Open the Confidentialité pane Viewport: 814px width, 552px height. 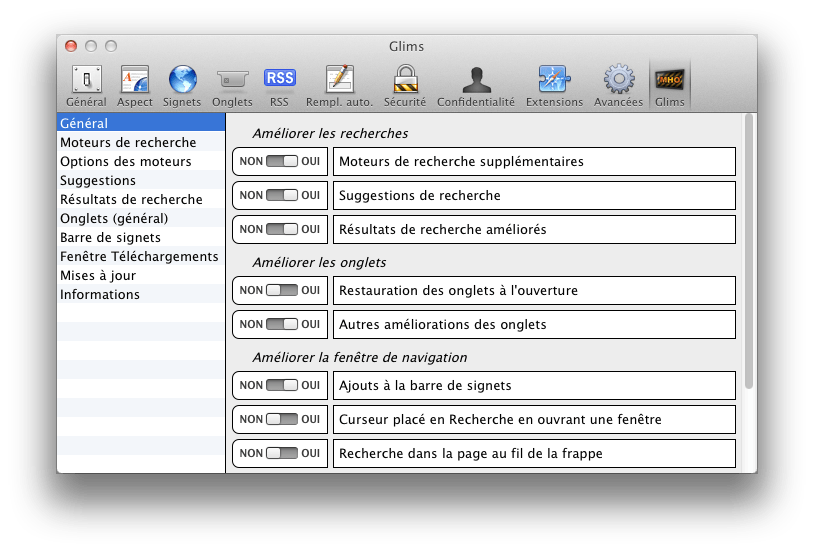coord(476,86)
